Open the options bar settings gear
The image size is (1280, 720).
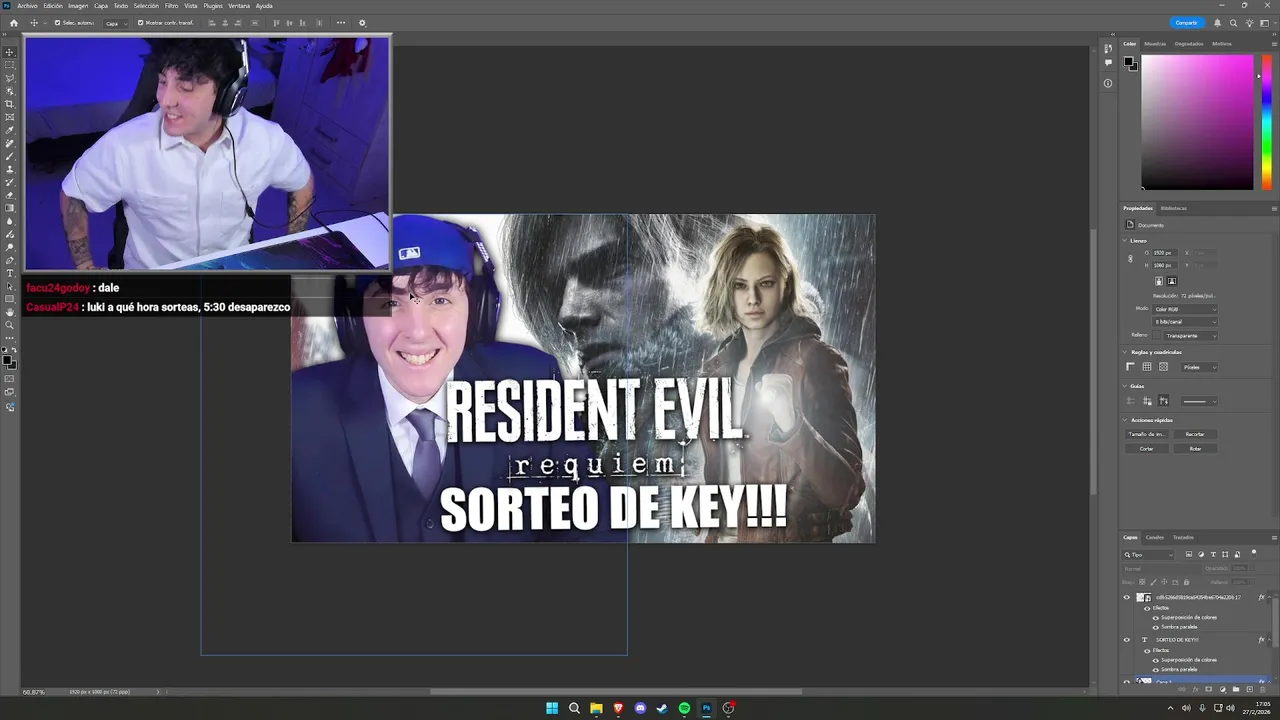pos(362,23)
